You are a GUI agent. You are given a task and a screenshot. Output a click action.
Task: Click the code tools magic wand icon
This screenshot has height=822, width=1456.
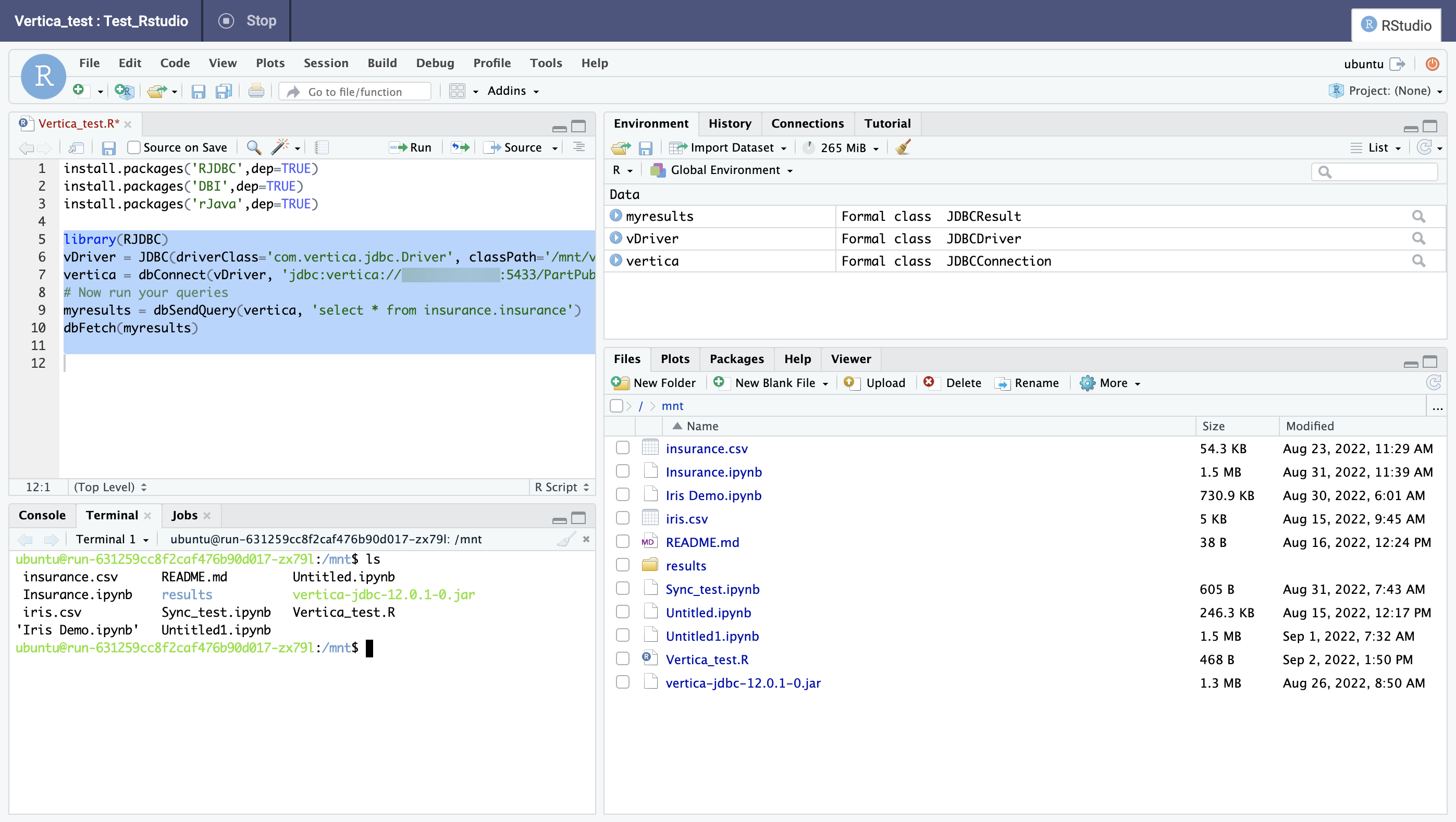pos(280,147)
